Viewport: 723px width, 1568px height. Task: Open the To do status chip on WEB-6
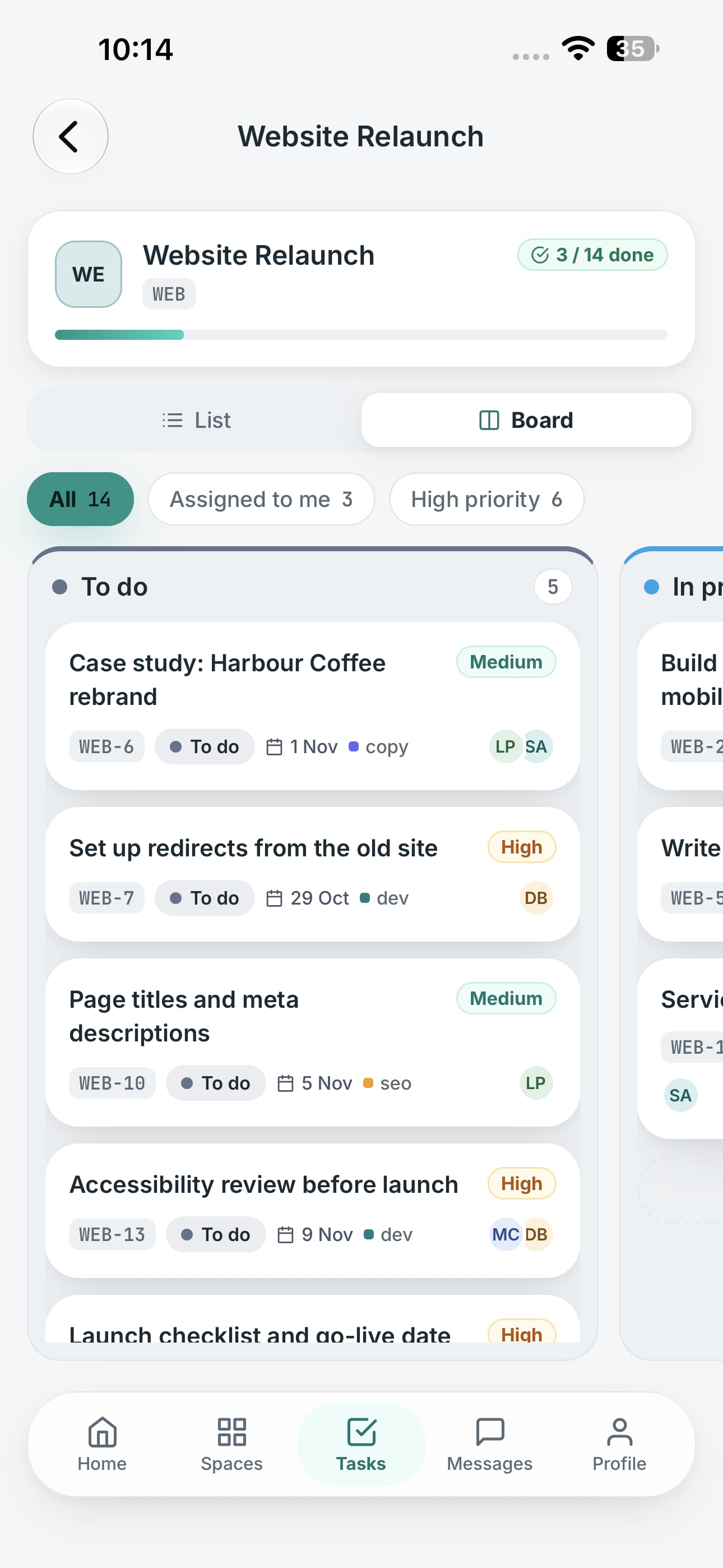[205, 746]
